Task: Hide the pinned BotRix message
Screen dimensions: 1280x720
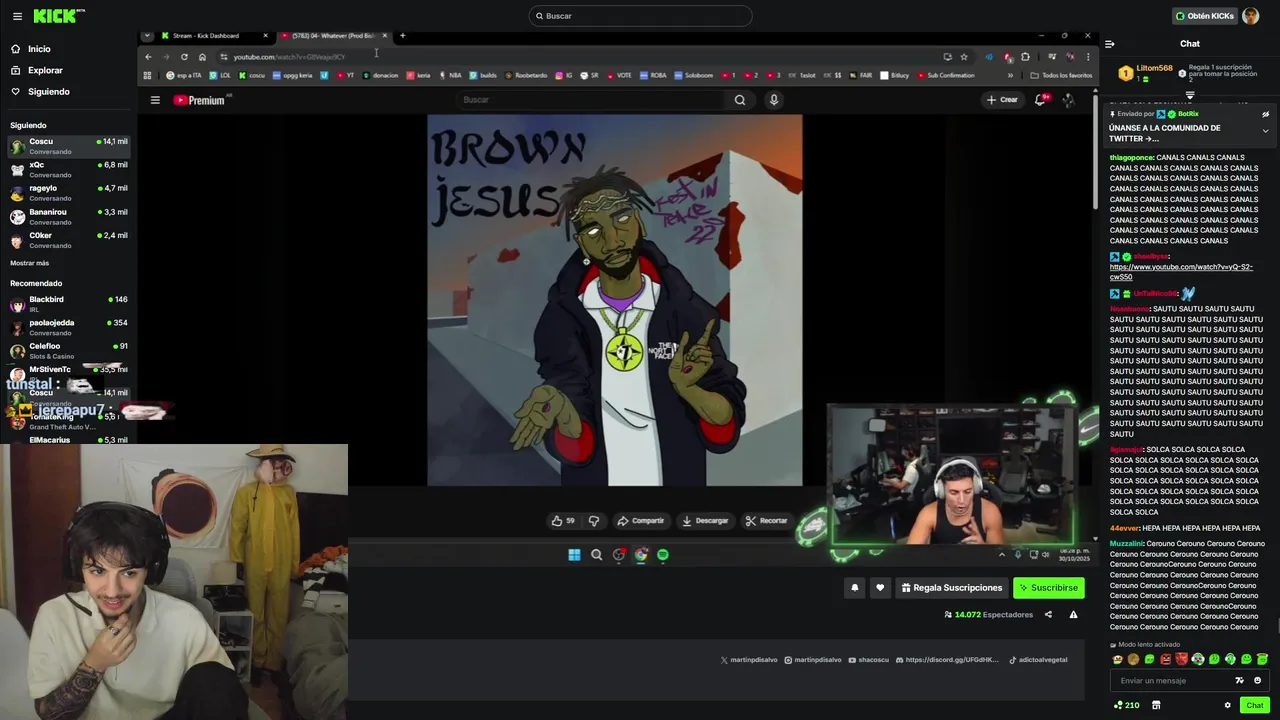Action: pyautogui.click(x=1265, y=114)
